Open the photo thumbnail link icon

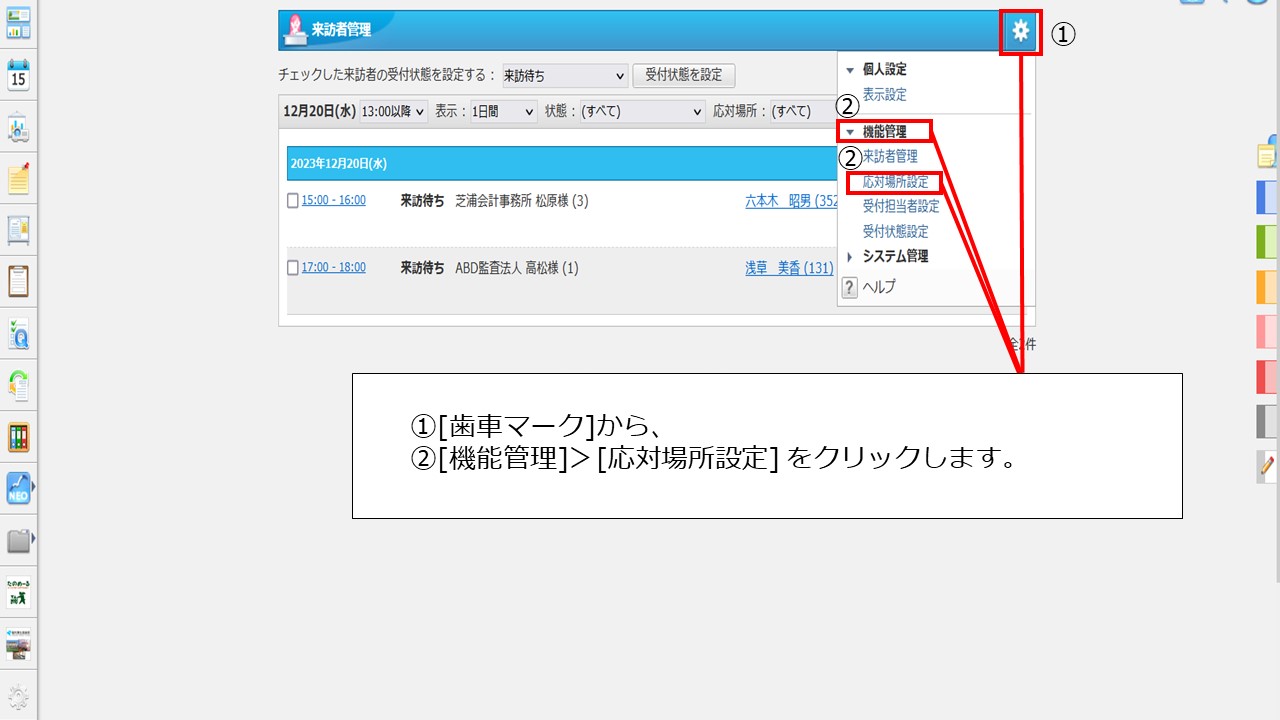pos(18,644)
